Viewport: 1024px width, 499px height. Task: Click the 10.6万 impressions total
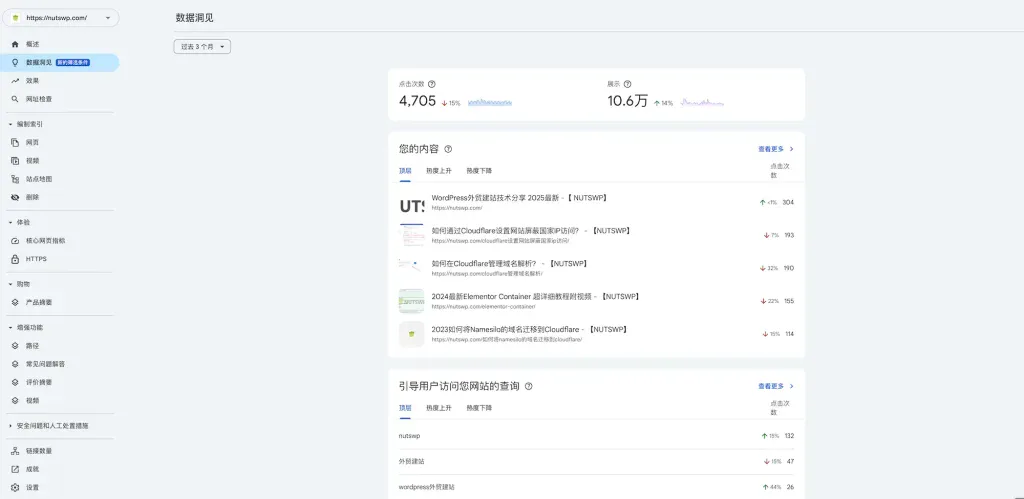(x=628, y=101)
